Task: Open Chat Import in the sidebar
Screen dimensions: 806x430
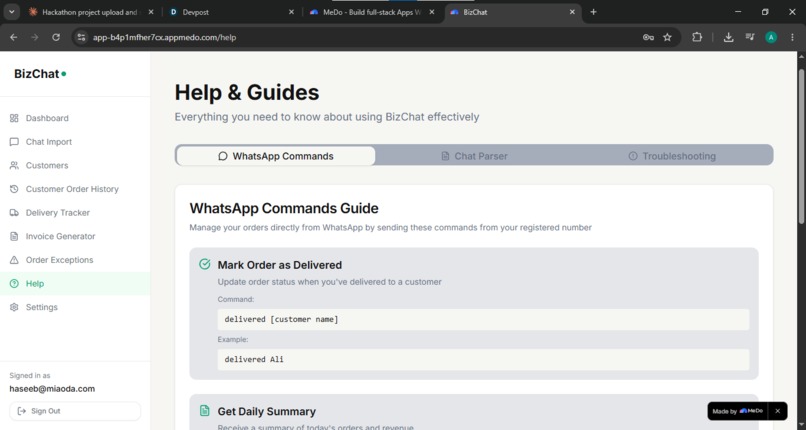Action: [x=75, y=142]
